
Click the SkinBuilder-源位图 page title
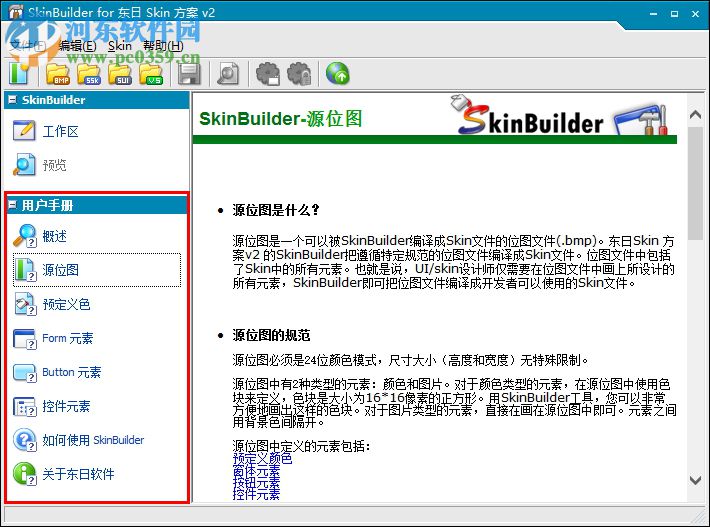[x=280, y=119]
